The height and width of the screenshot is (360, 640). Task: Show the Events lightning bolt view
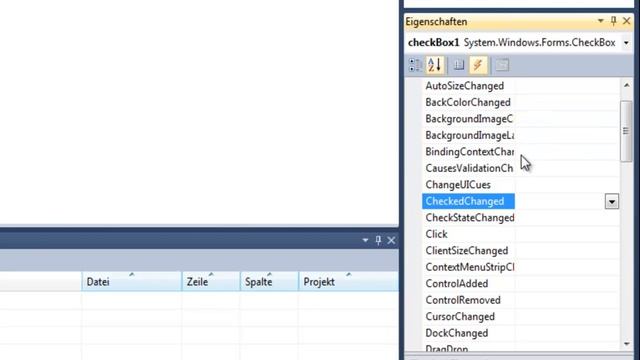pyautogui.click(x=478, y=65)
